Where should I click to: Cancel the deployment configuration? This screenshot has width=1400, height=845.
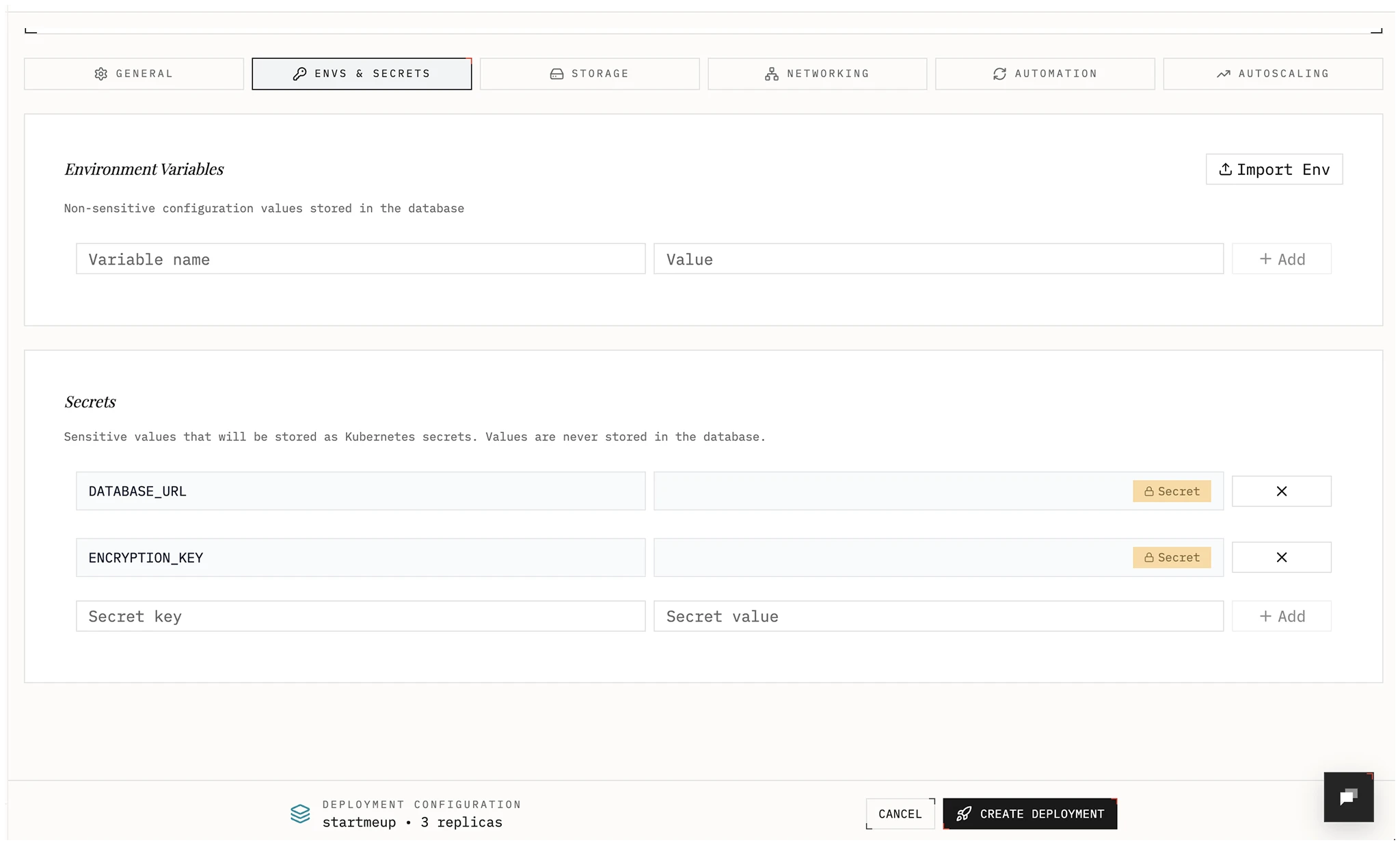(x=900, y=814)
